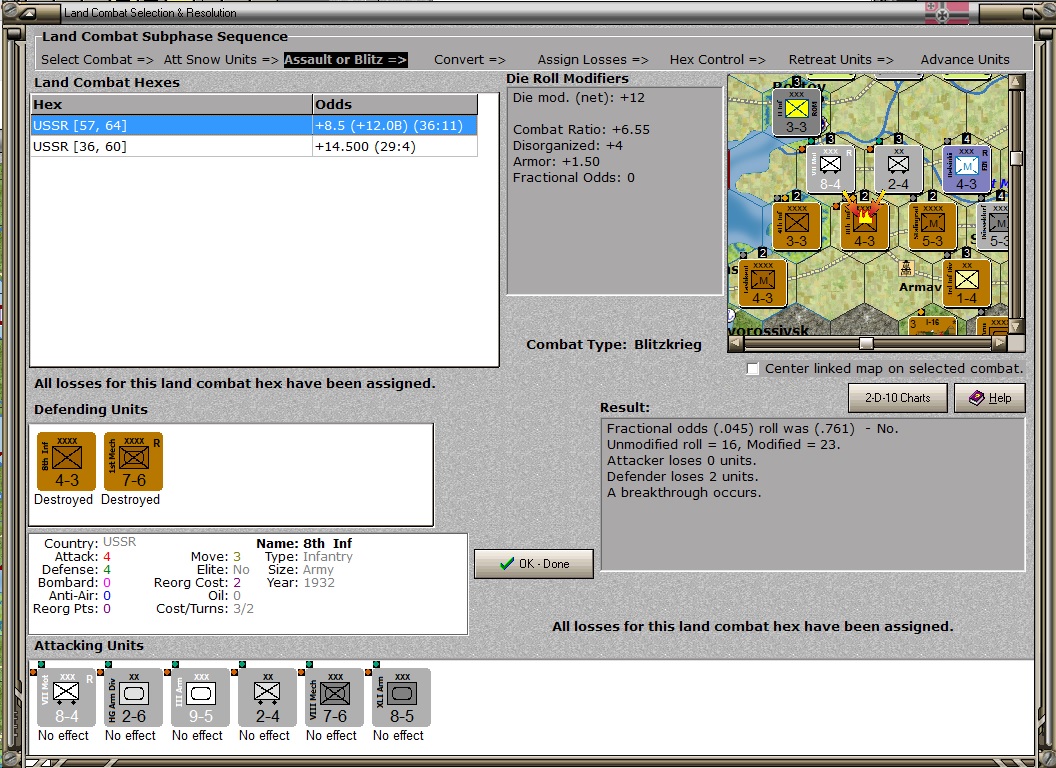Click the yellow 3-3 unit near Rostov on map
Screen dimensions: 1056x768
tap(796, 112)
